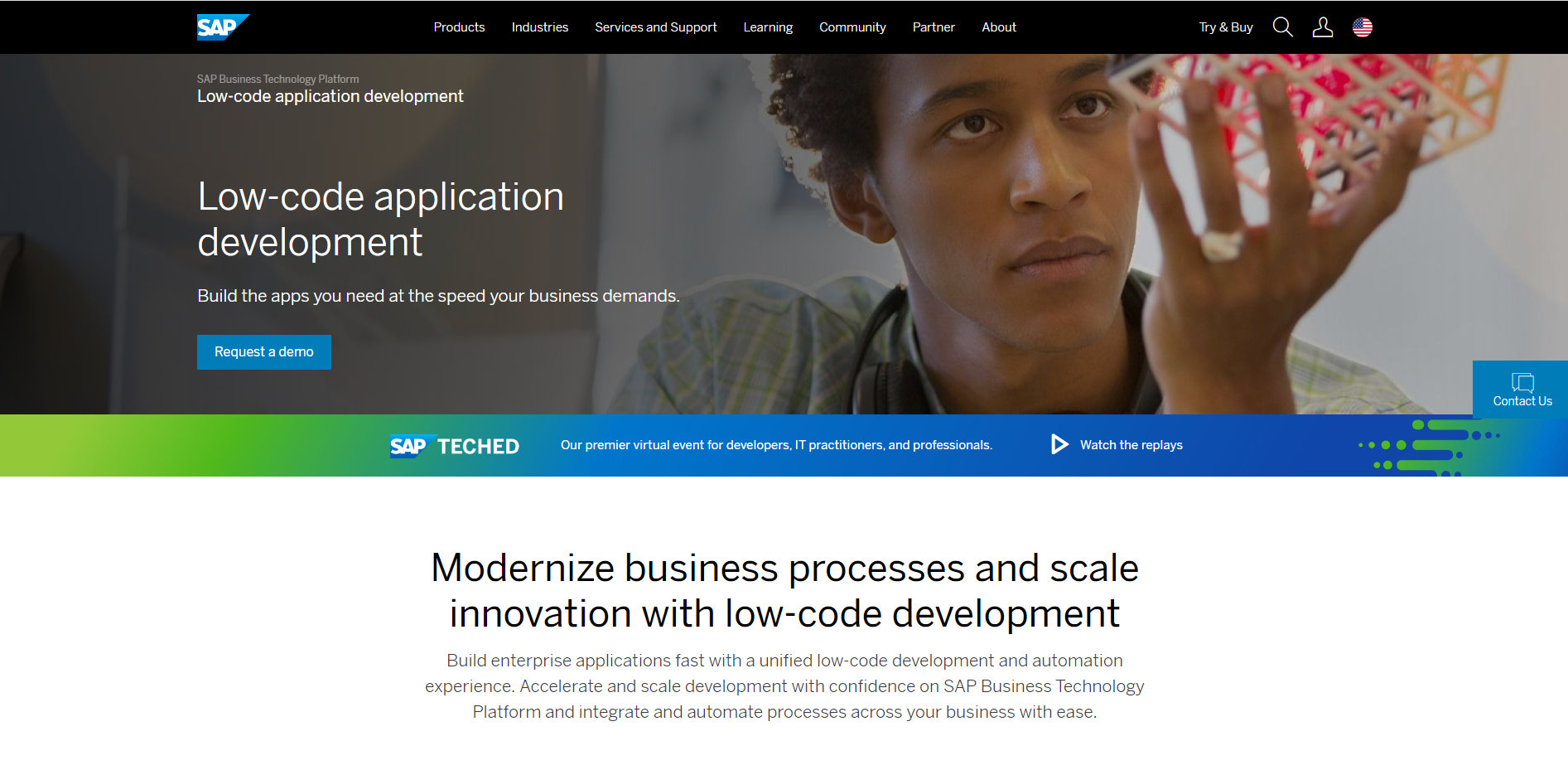Click the SAP logo in header
The height and width of the screenshot is (770, 1568).
tap(221, 27)
